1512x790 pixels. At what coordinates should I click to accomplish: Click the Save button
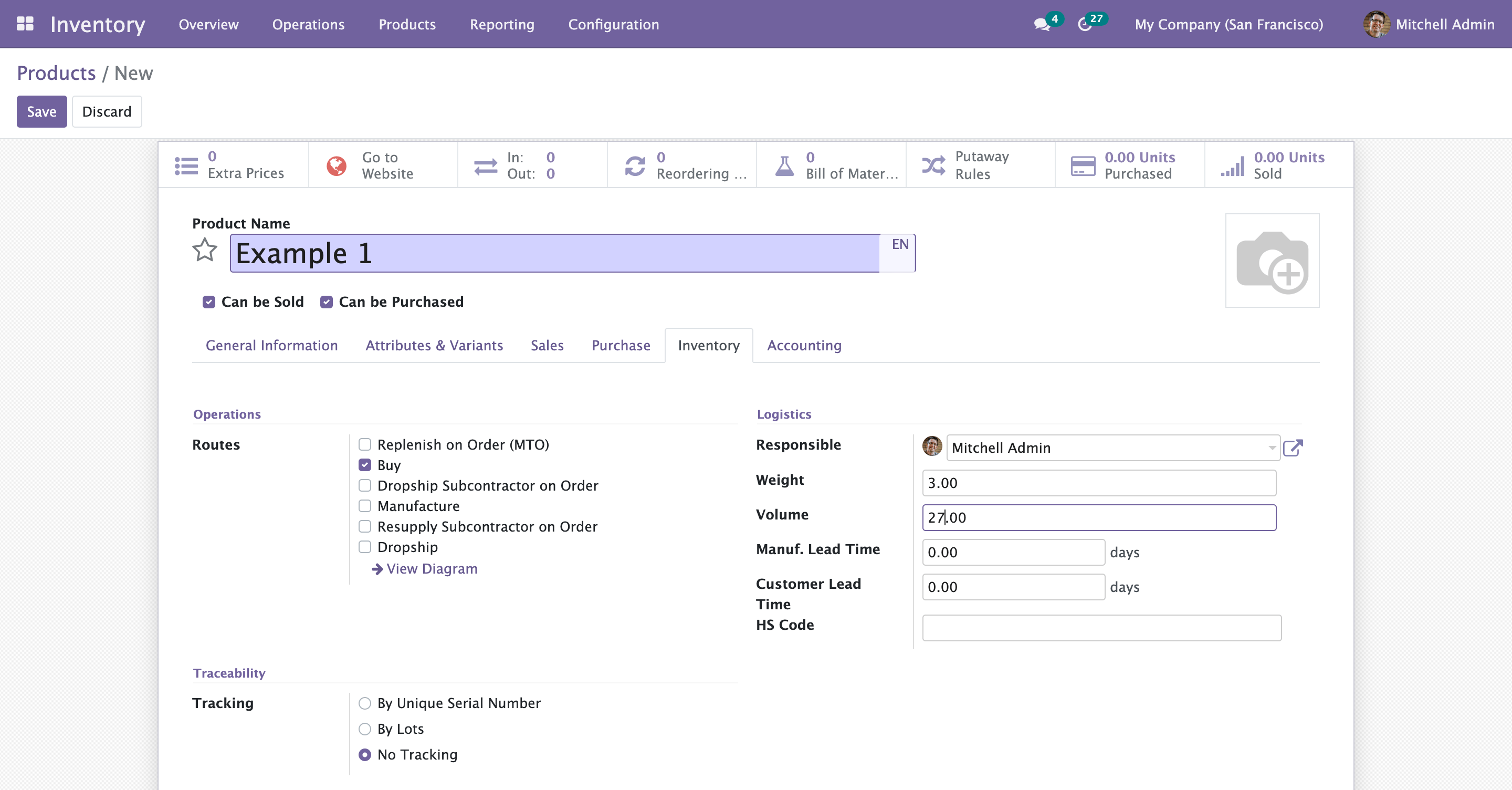point(41,111)
